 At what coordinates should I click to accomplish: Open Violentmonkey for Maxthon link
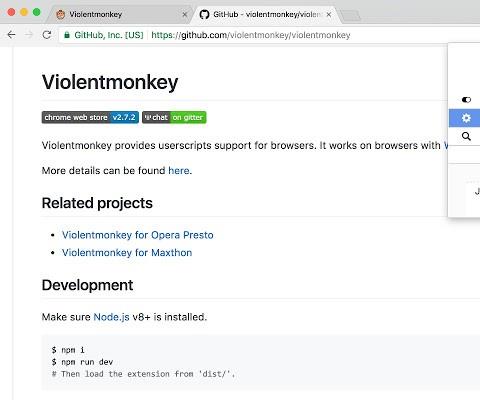click(127, 253)
